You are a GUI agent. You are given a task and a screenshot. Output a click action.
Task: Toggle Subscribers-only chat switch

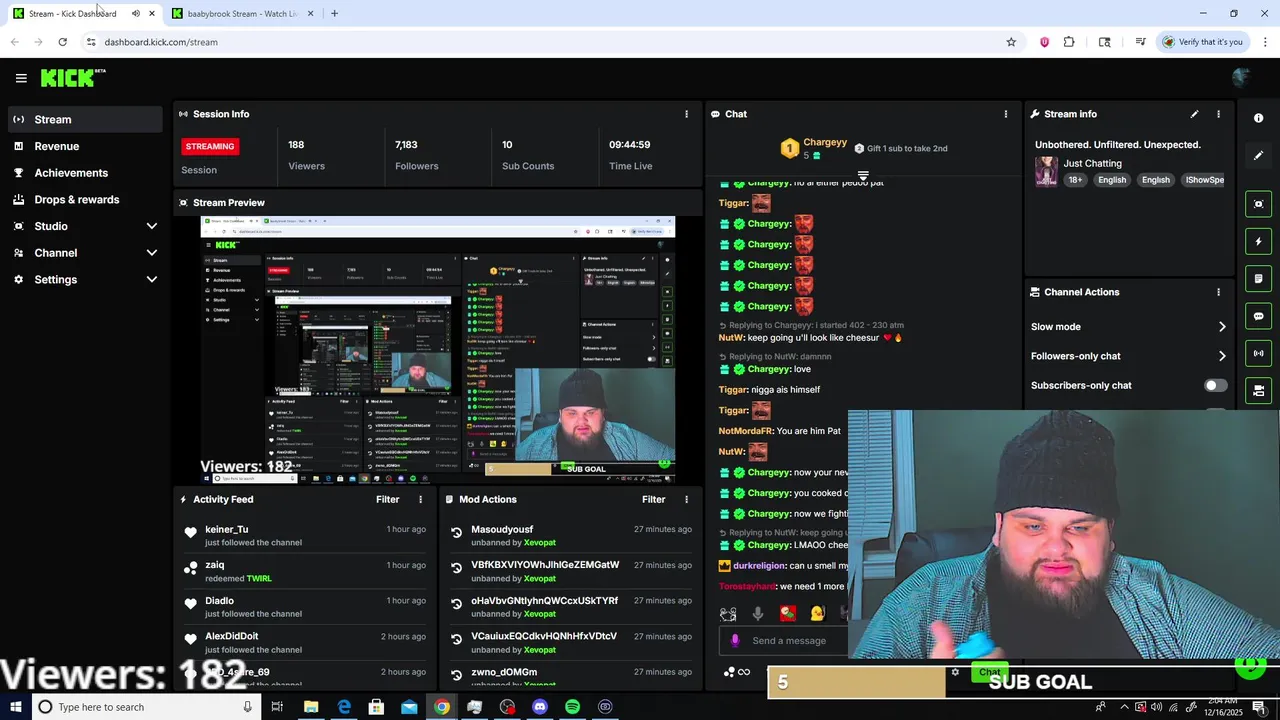[1215, 385]
